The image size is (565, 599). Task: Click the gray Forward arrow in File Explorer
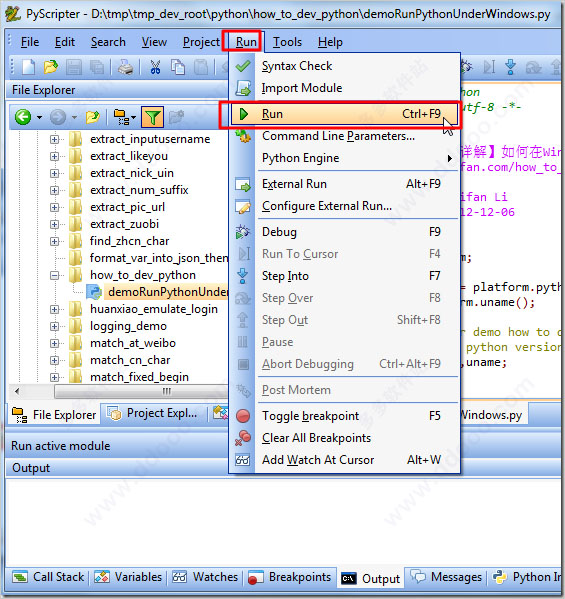click(58, 117)
